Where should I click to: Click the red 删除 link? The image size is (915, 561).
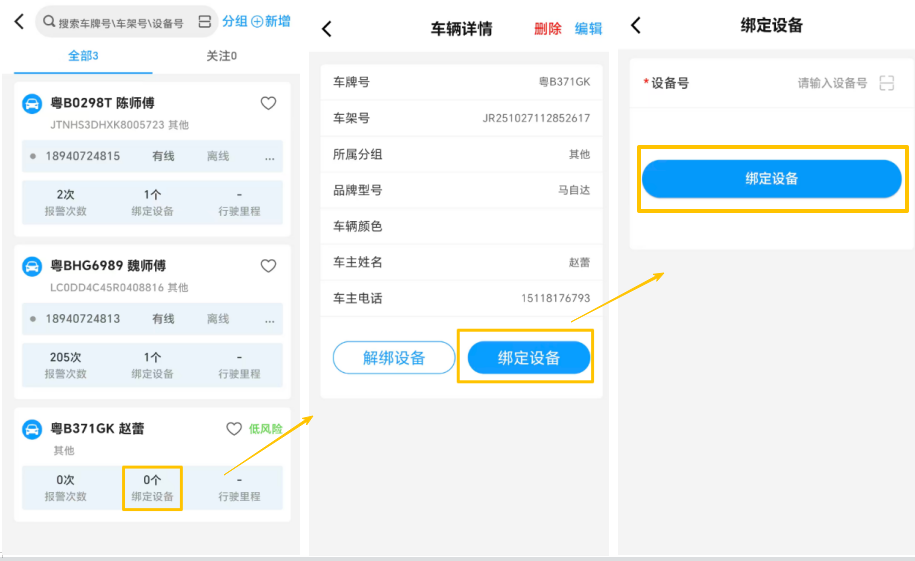(x=548, y=29)
